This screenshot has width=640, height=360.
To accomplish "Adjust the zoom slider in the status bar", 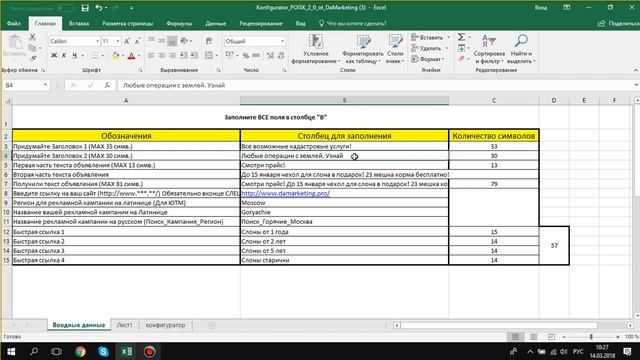I will (591, 337).
